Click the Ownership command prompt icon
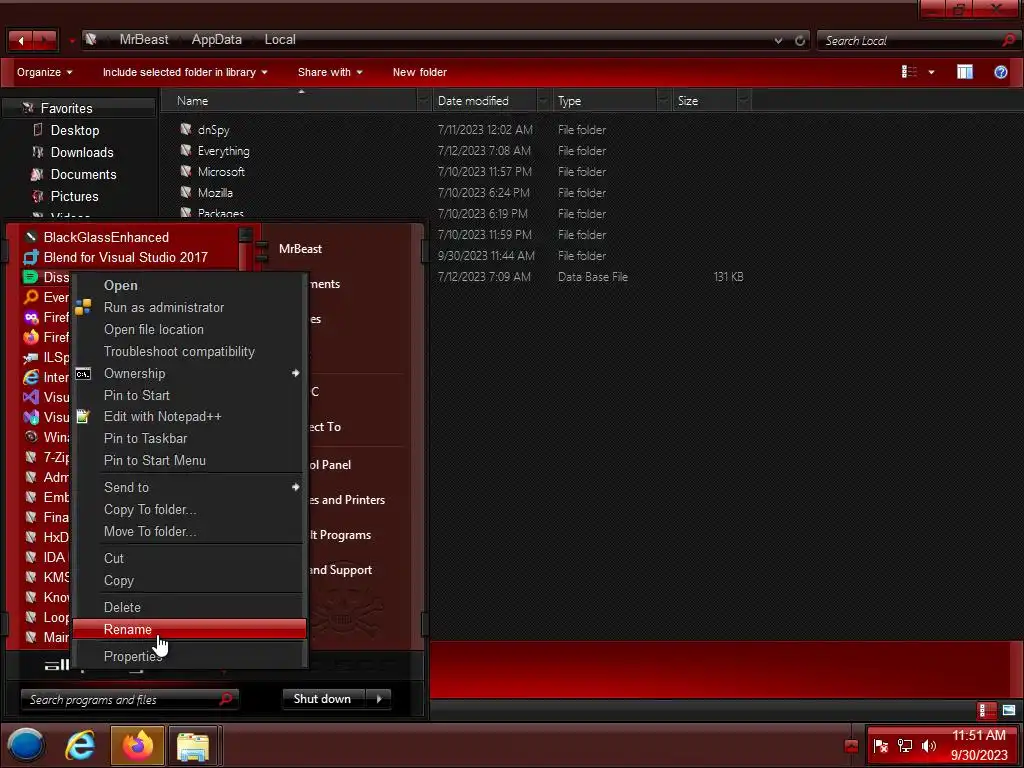This screenshot has height=768, width=1024. click(x=83, y=374)
